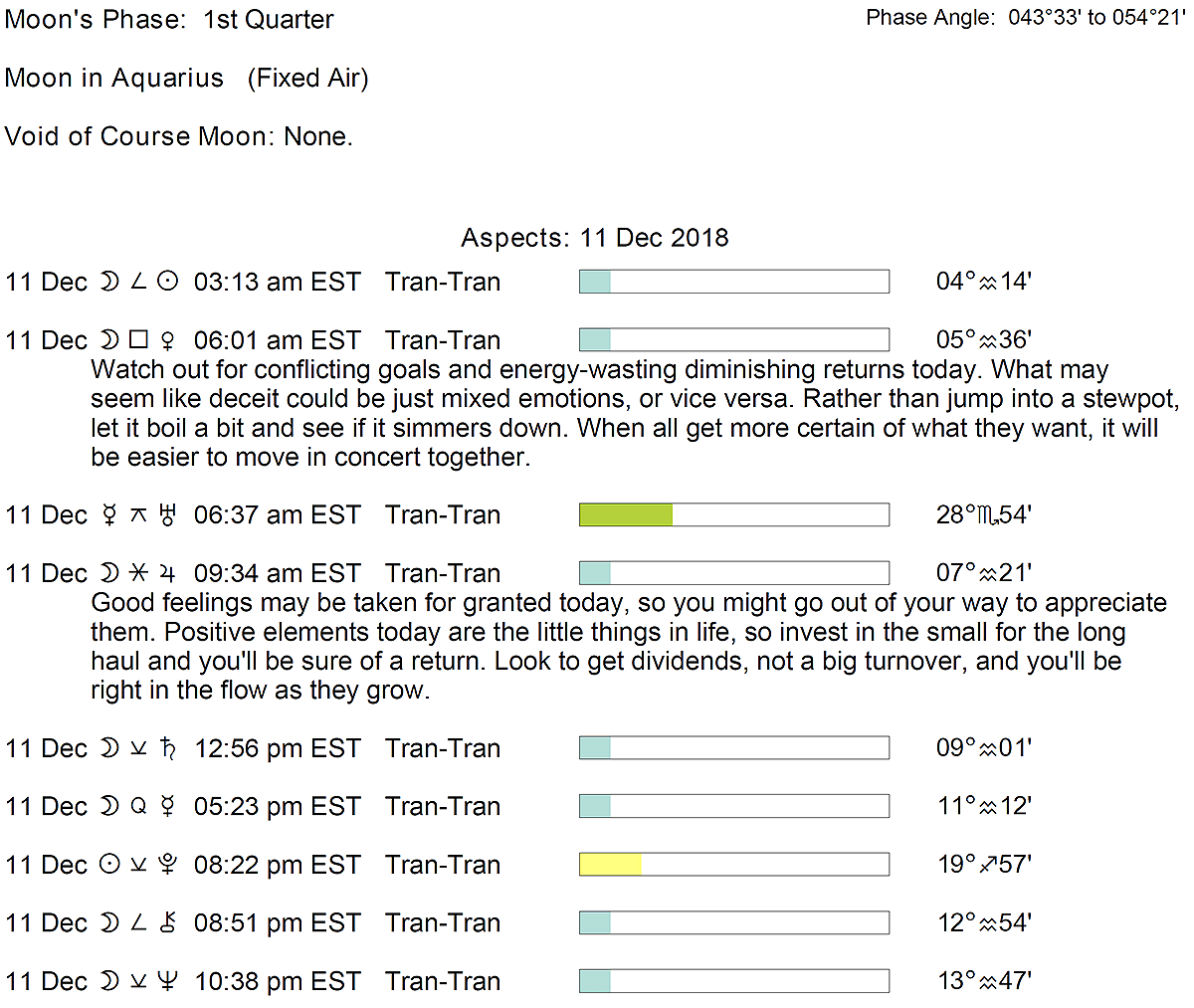Click the Phase Angle text at top right

1025,18
